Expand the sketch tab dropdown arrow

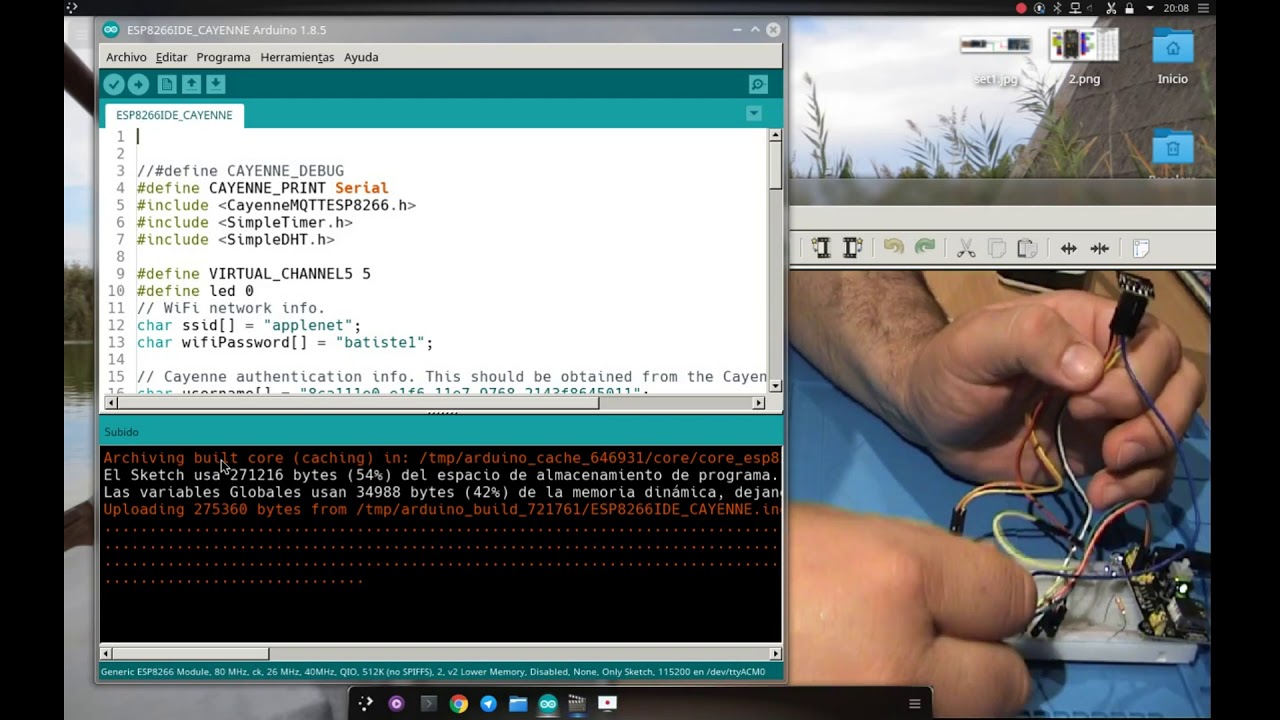click(x=754, y=114)
